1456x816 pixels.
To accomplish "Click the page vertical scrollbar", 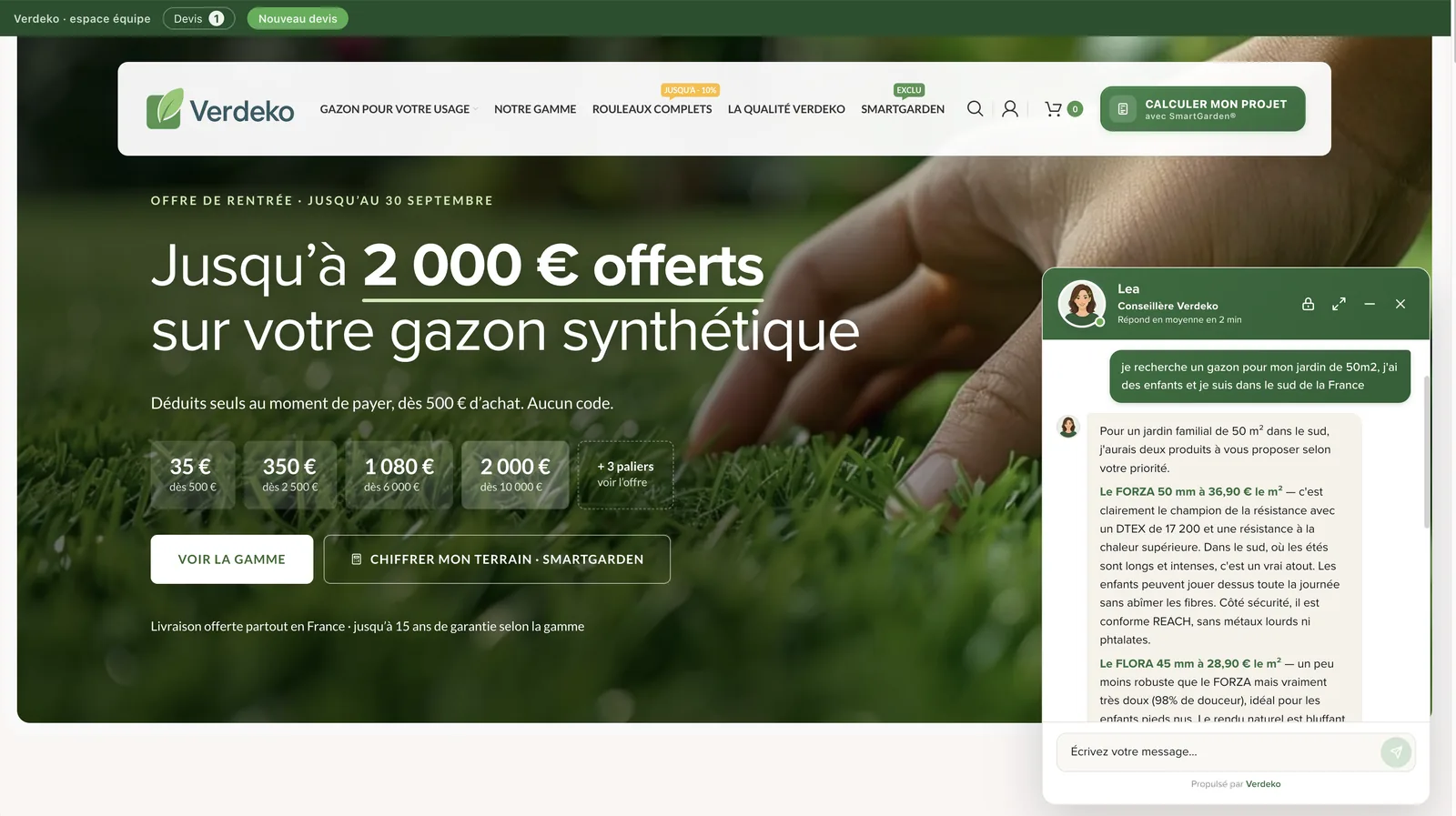I will coord(1453,32).
